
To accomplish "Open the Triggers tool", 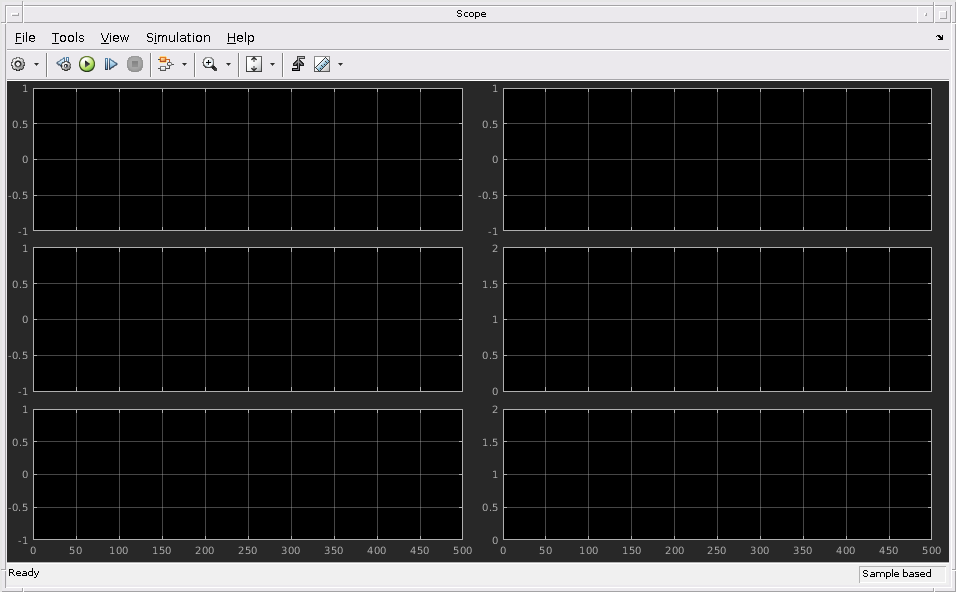I will pyautogui.click(x=298, y=64).
